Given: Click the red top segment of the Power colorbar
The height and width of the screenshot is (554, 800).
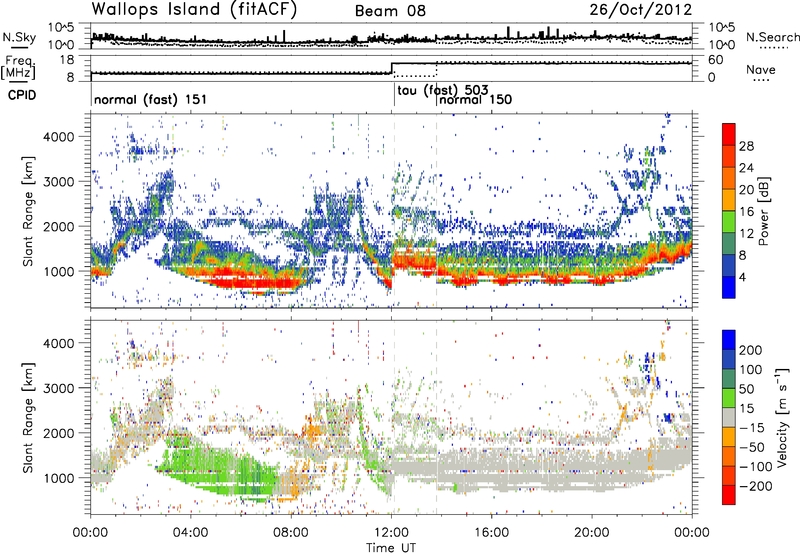Looking at the screenshot, I should pyautogui.click(x=729, y=134).
